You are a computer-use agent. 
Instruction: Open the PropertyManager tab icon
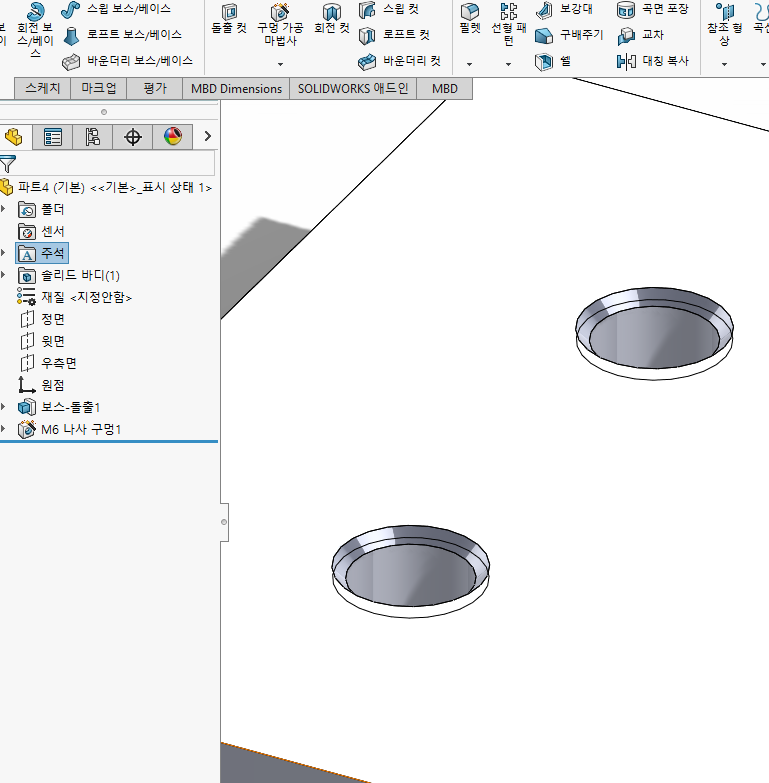coord(52,137)
